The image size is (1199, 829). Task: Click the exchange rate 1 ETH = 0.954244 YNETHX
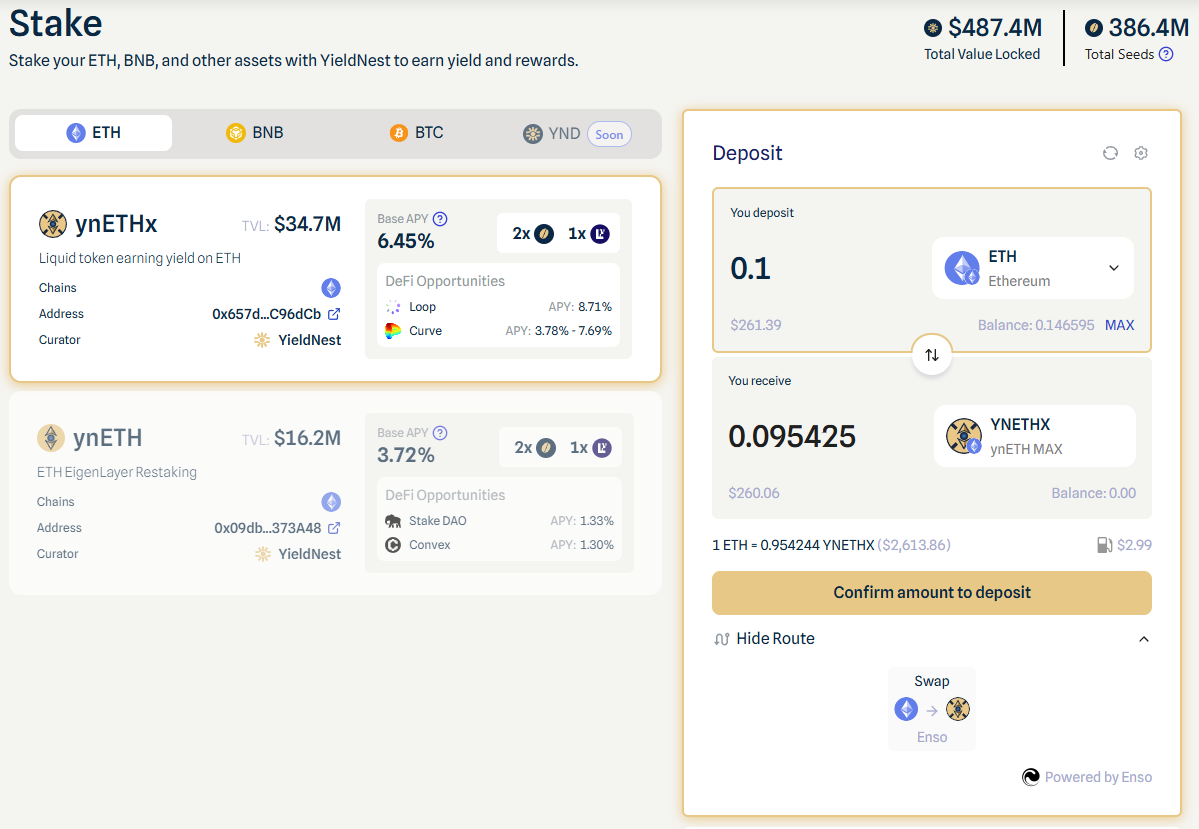coord(793,545)
